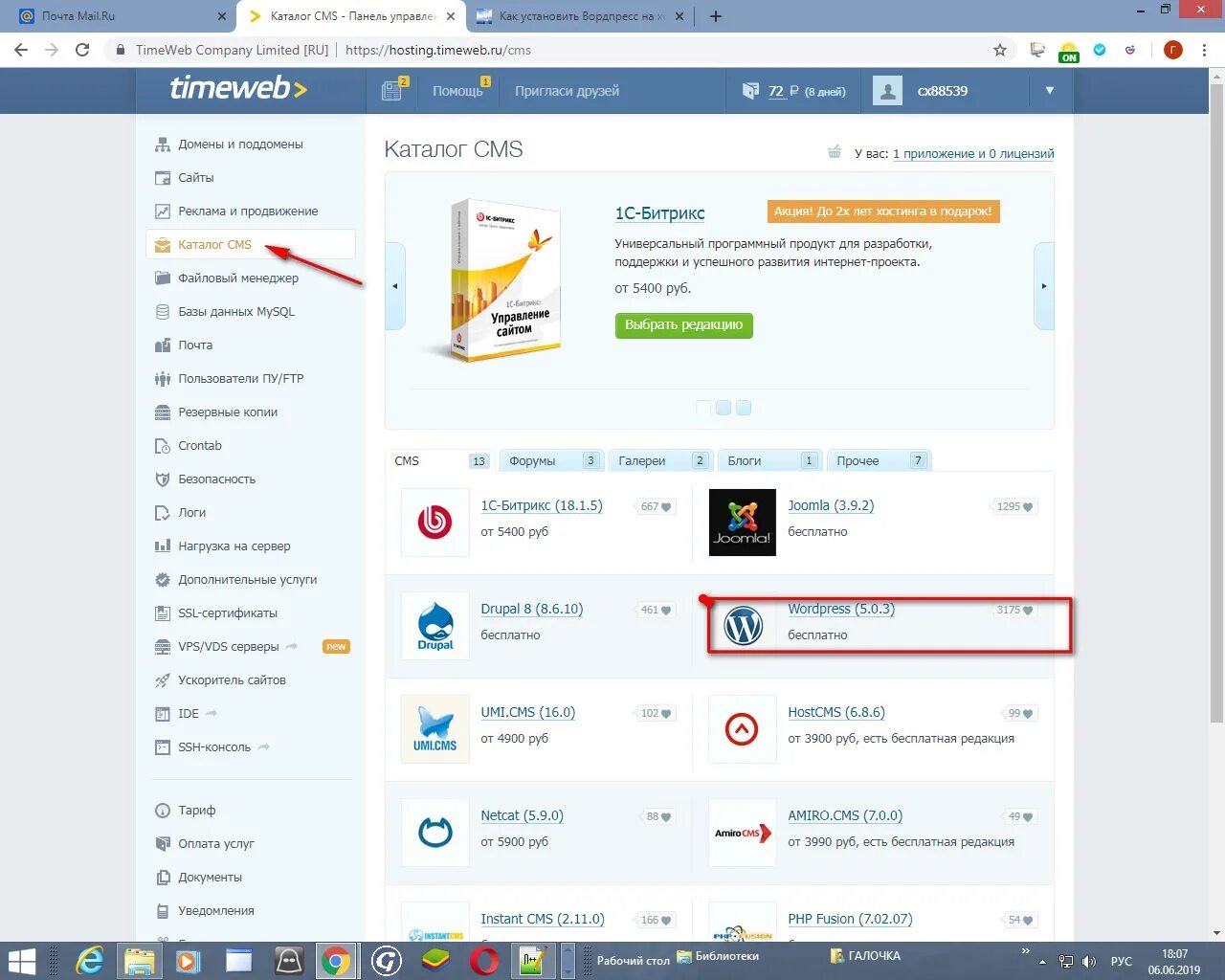Open Базы данных MySQL sidebar item

point(235,312)
